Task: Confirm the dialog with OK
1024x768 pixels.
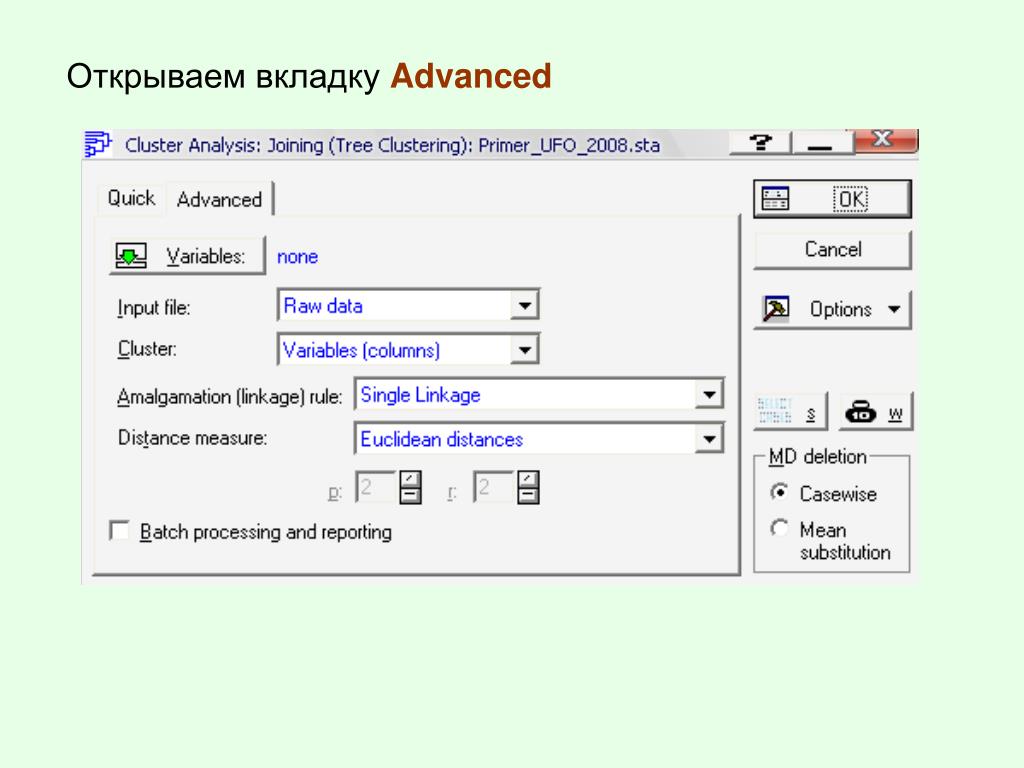Action: pos(832,199)
